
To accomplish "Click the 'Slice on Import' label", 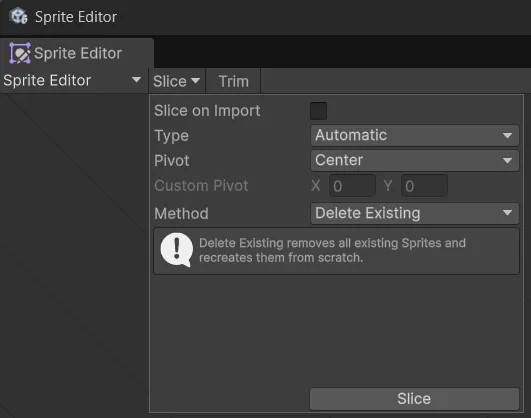I will [207, 111].
